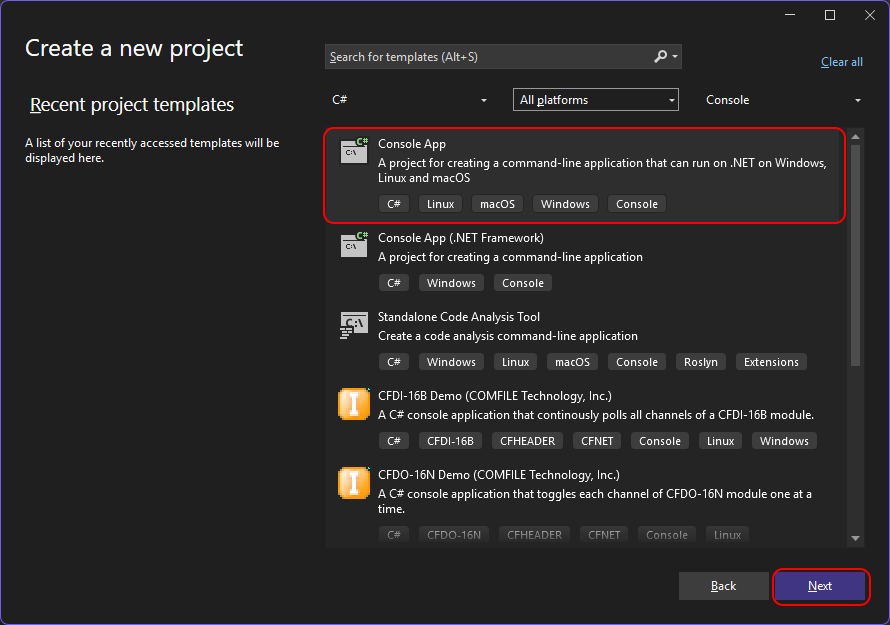
Task: Click the Standalone Code Analysis Tool icon
Action: 354,324
